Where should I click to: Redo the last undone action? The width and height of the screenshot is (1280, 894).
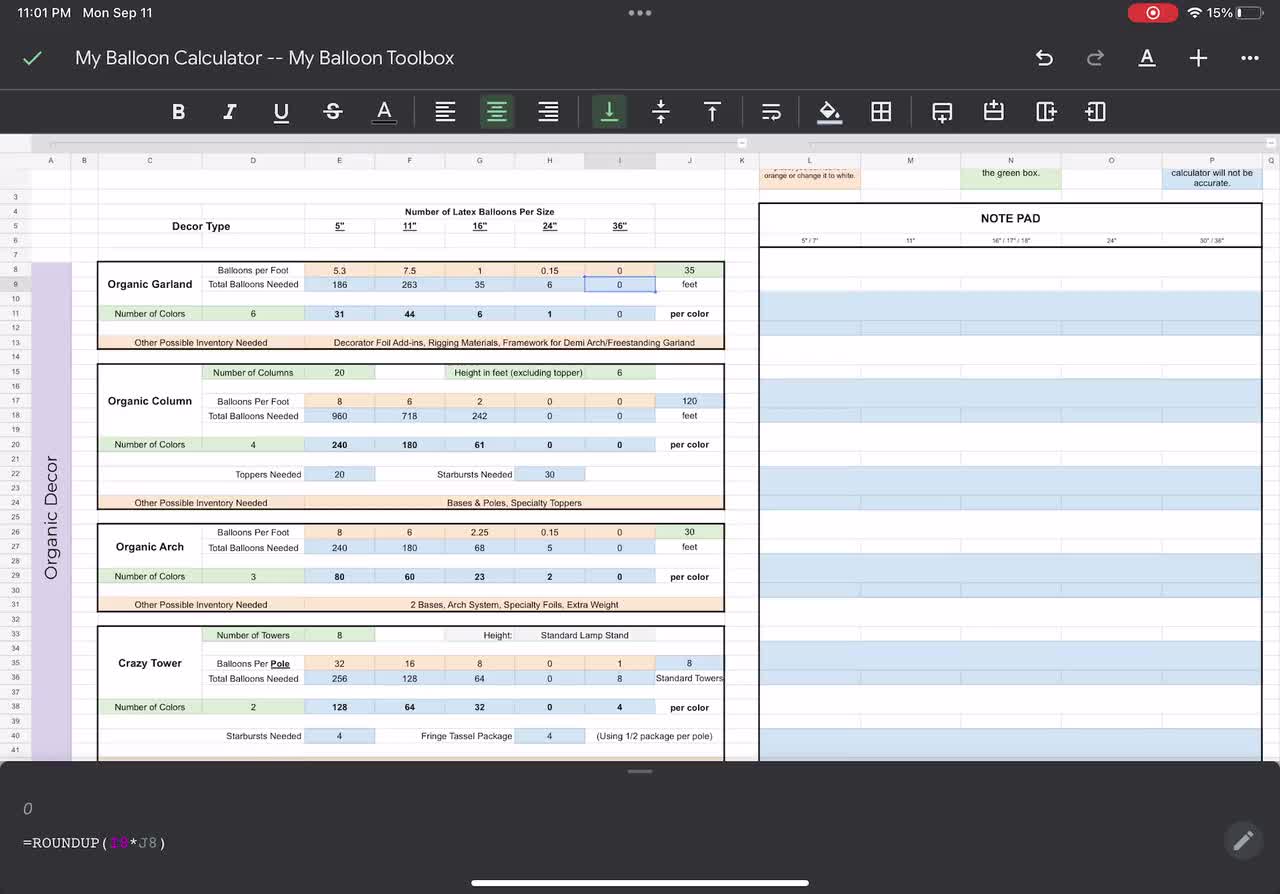1095,58
